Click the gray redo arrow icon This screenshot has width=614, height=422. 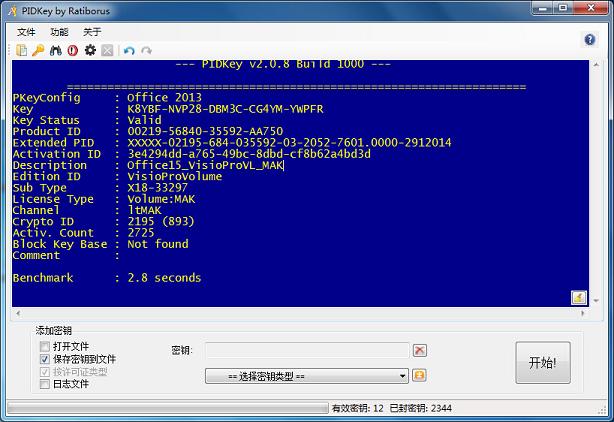146,50
